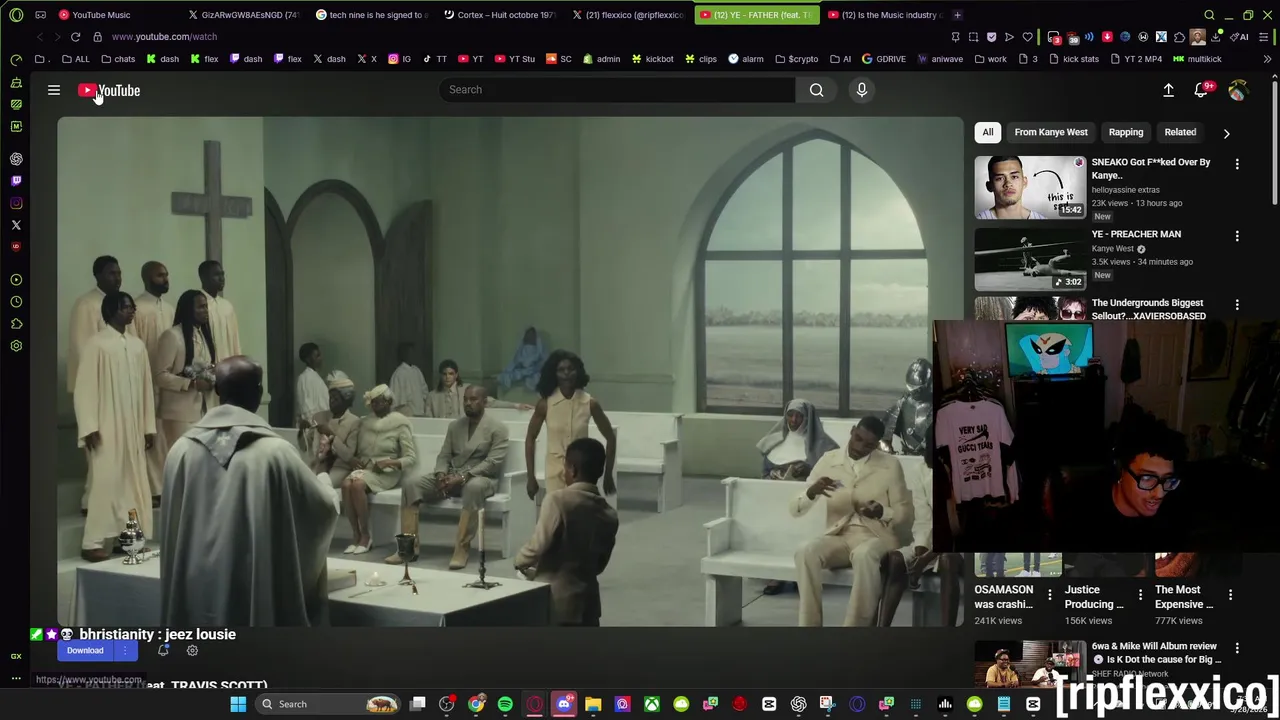The image size is (1280, 720).
Task: Open the Download button's options arrow
Action: click(x=125, y=651)
